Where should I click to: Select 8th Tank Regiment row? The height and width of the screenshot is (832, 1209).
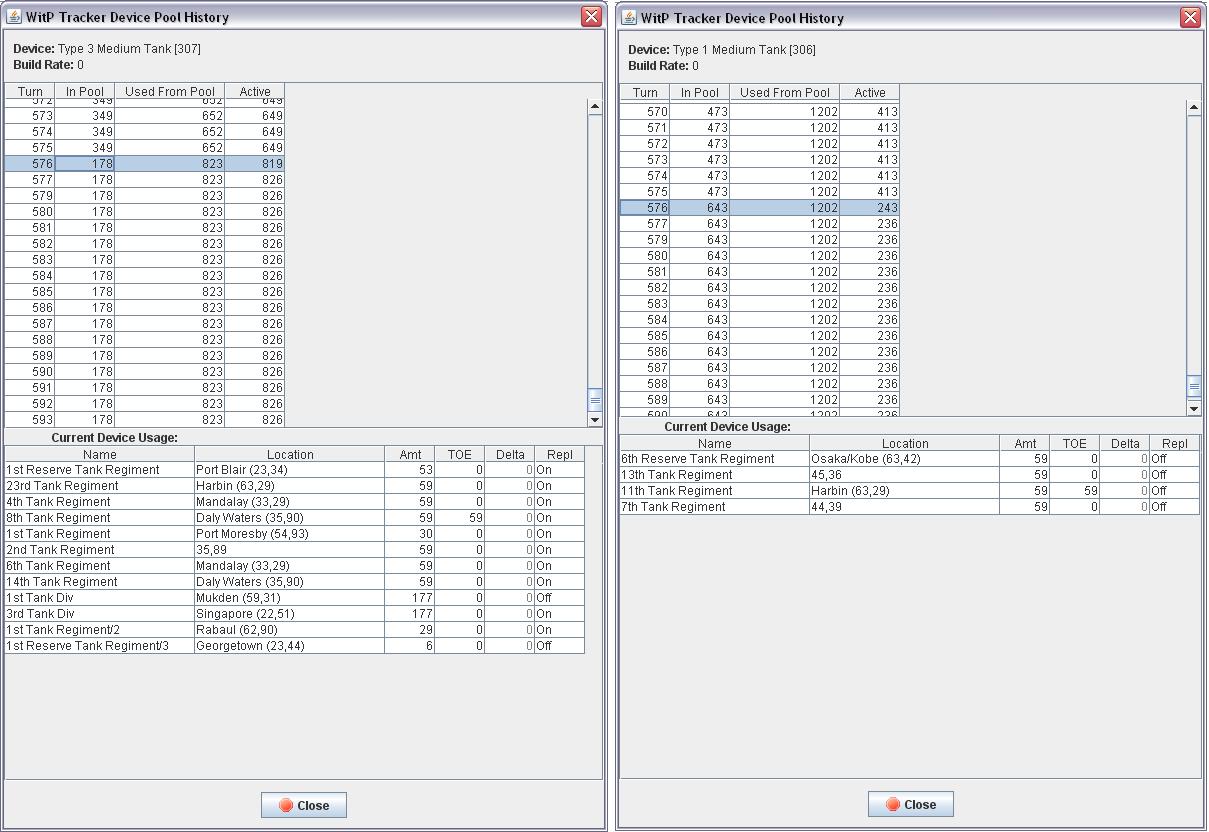[295, 518]
